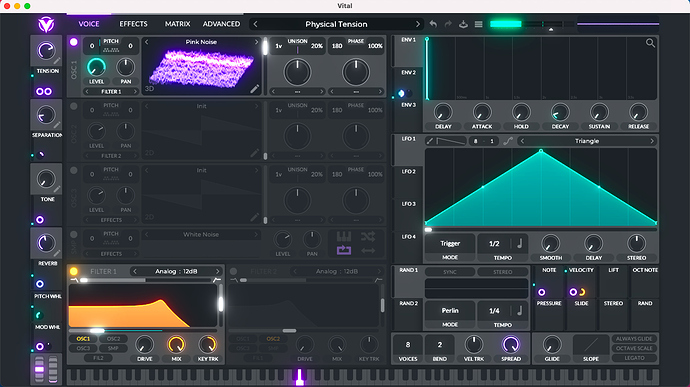Select next OSC 1 wavetable after Pink Noise
The width and height of the screenshot is (690, 387).
[x=257, y=42]
